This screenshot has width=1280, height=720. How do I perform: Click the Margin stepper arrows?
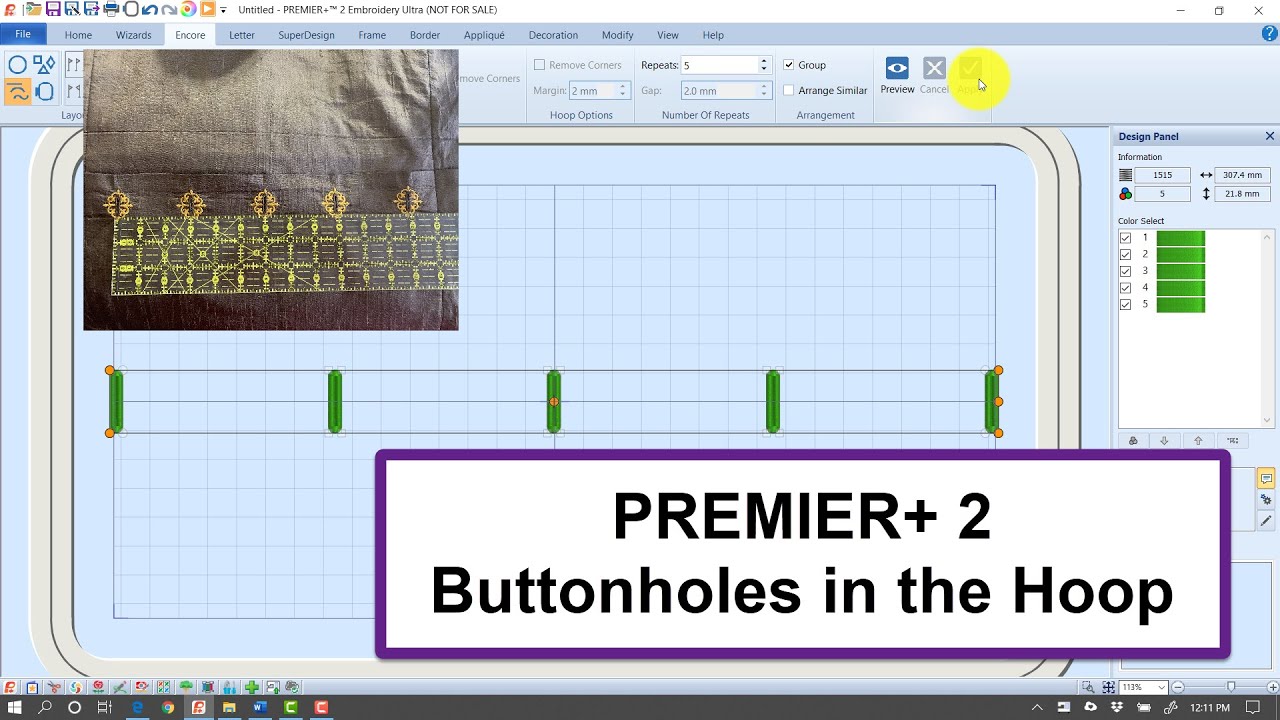click(x=622, y=91)
